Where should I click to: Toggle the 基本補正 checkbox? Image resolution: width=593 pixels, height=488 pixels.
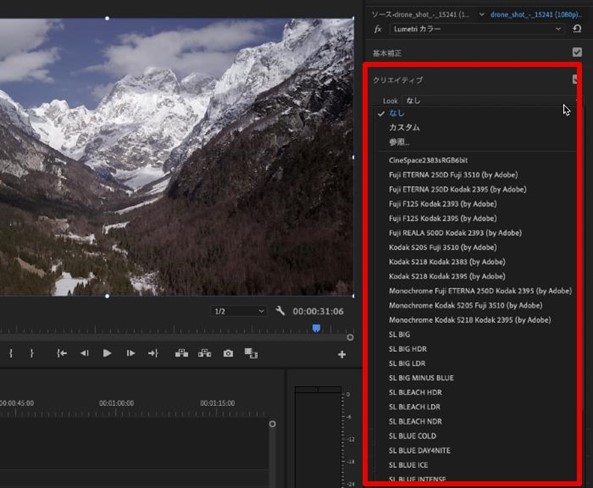point(577,52)
